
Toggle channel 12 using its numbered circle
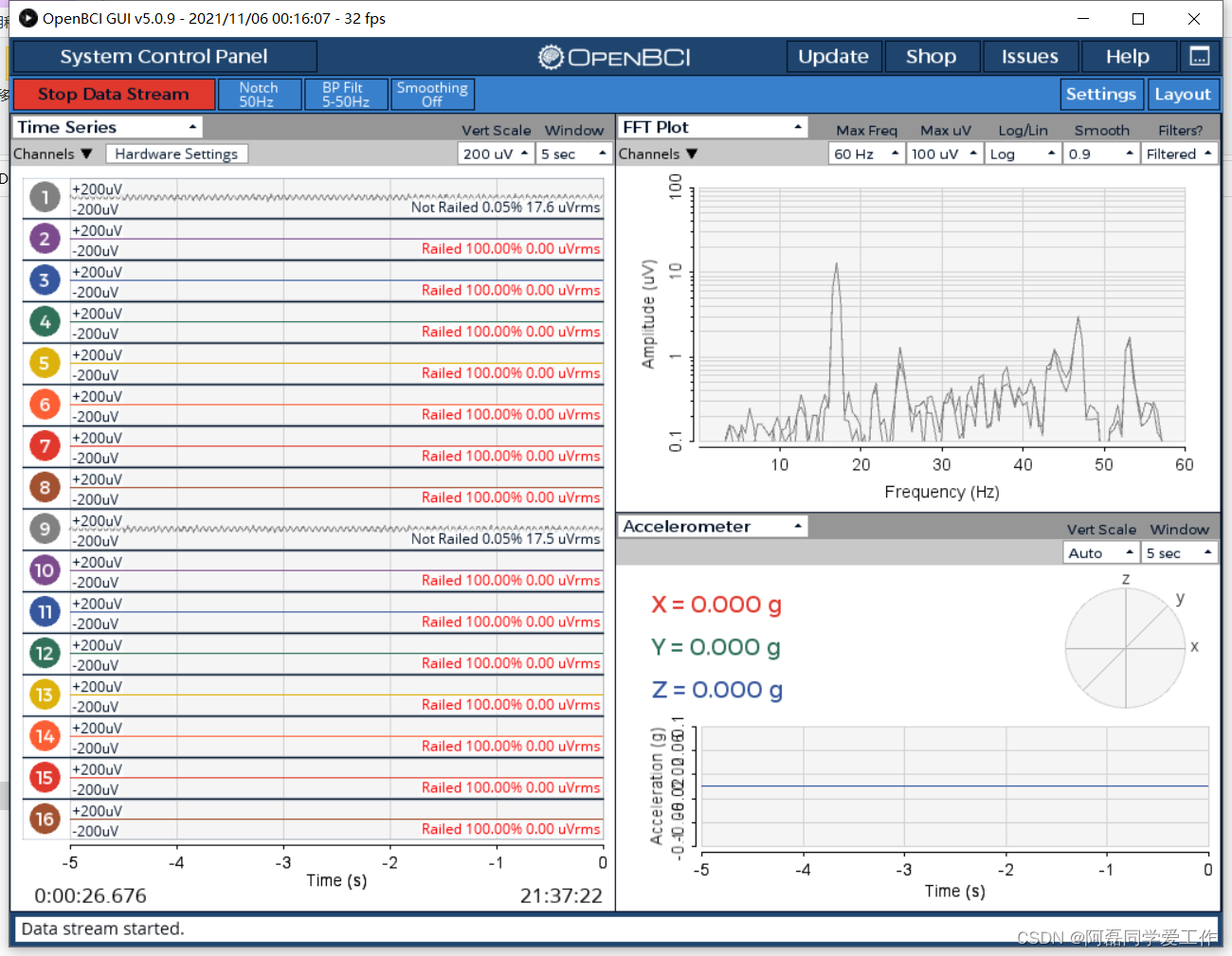[x=44, y=653]
